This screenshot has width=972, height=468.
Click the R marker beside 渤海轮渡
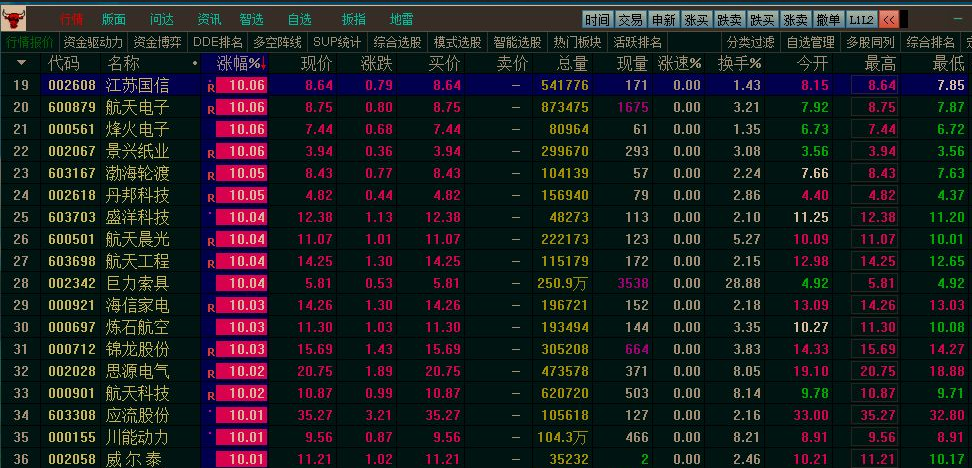[211, 175]
